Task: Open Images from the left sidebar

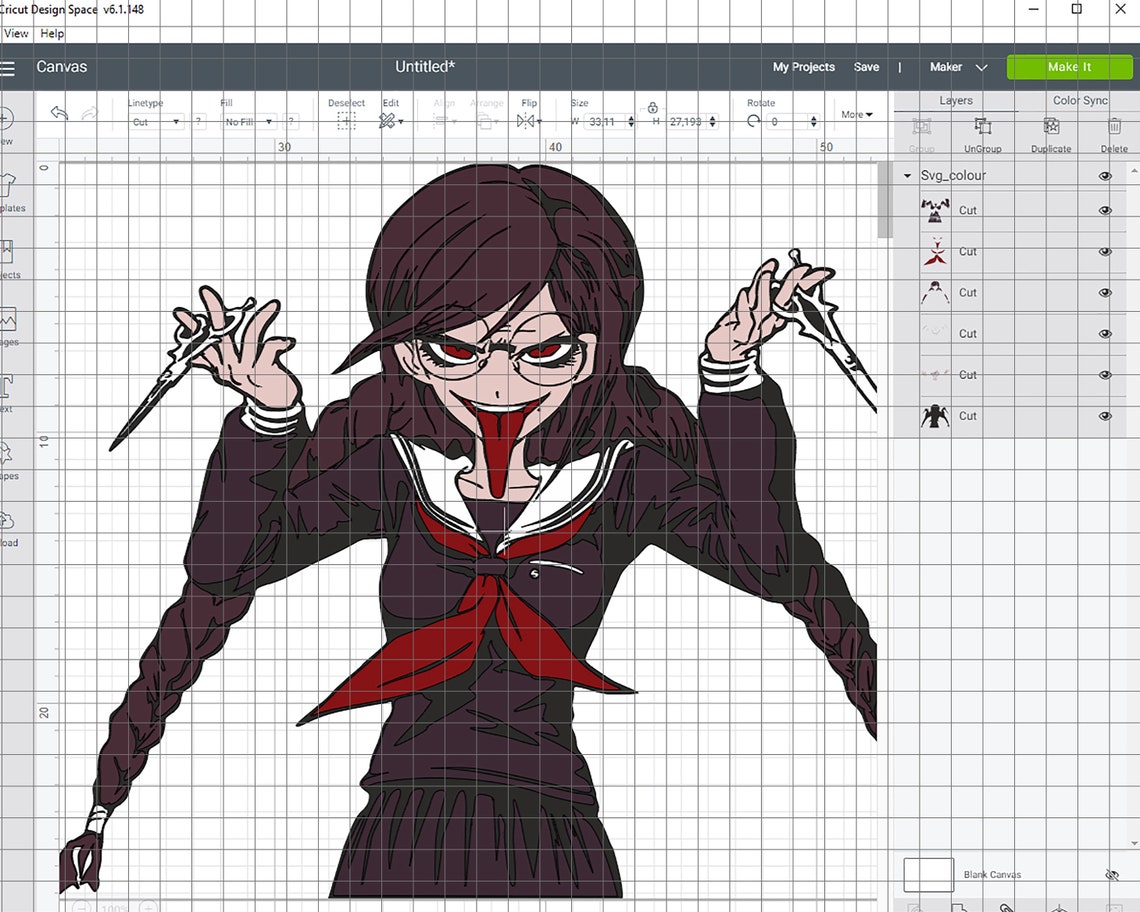Action: click(7, 327)
